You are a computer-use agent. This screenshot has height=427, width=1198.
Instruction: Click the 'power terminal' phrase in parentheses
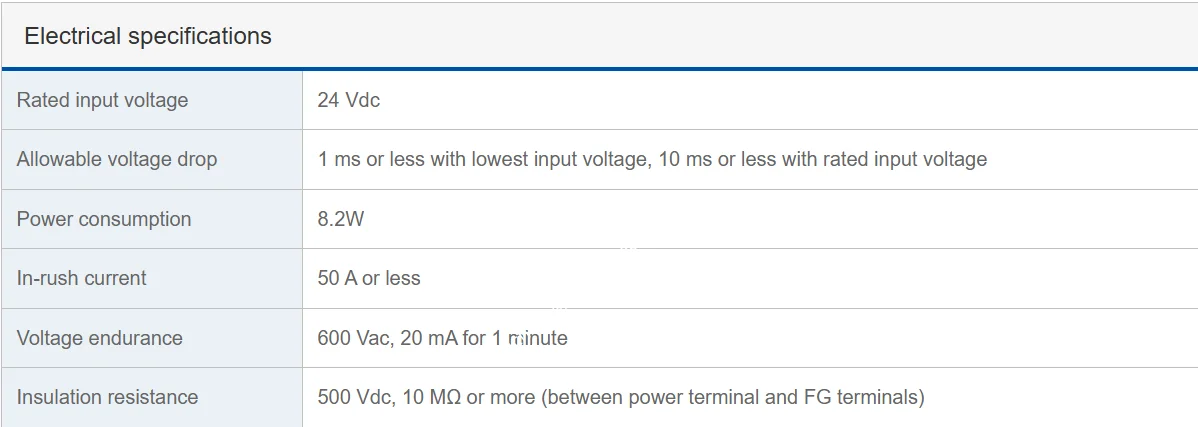pyautogui.click(x=700, y=397)
